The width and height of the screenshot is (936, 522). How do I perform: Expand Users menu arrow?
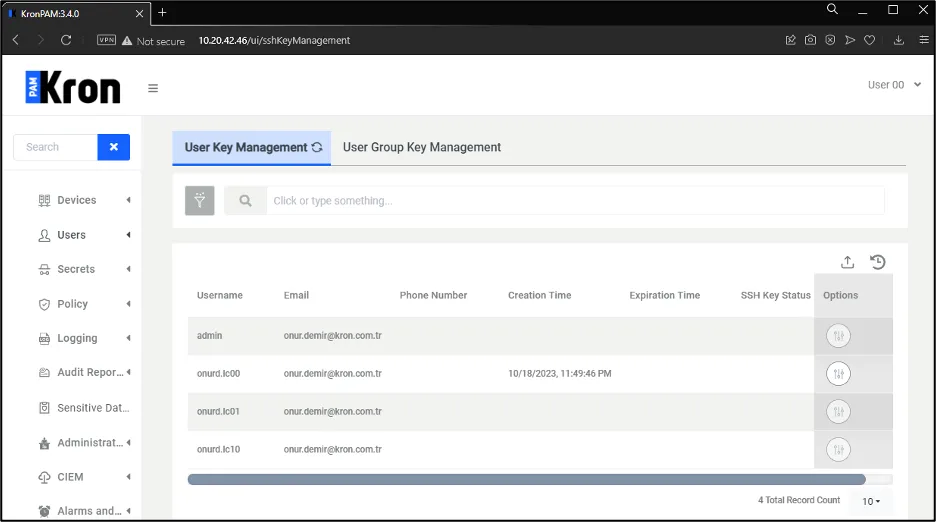point(128,235)
